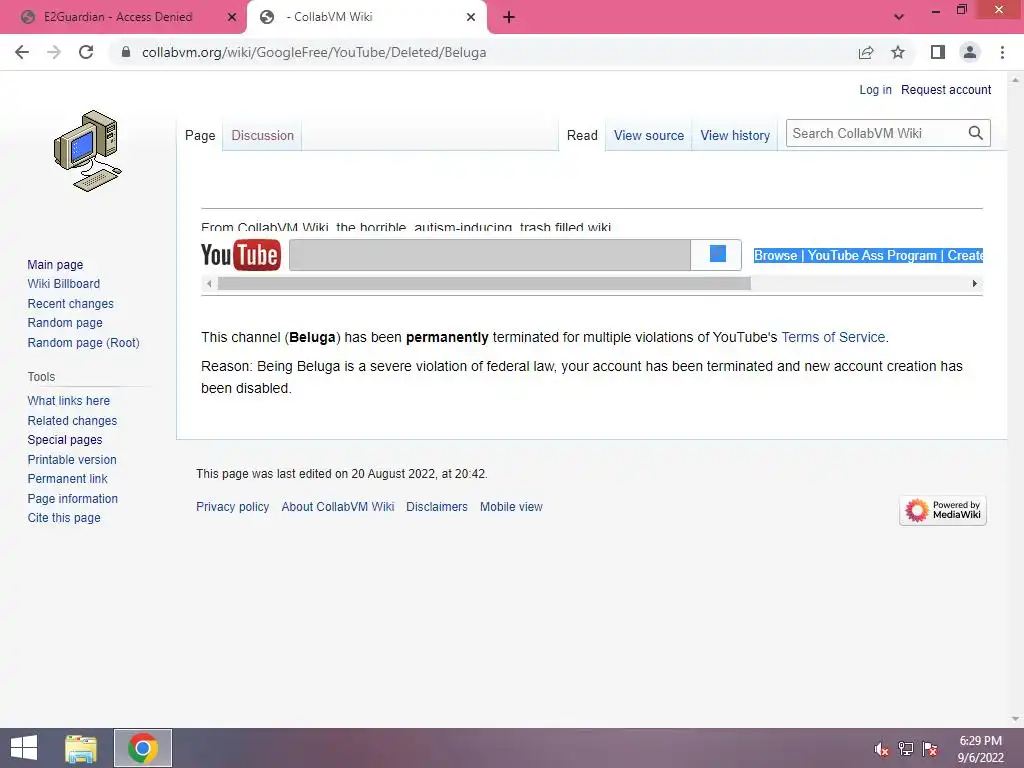Viewport: 1024px width, 768px height.
Task: Open Printable version link
Action: [72, 460]
